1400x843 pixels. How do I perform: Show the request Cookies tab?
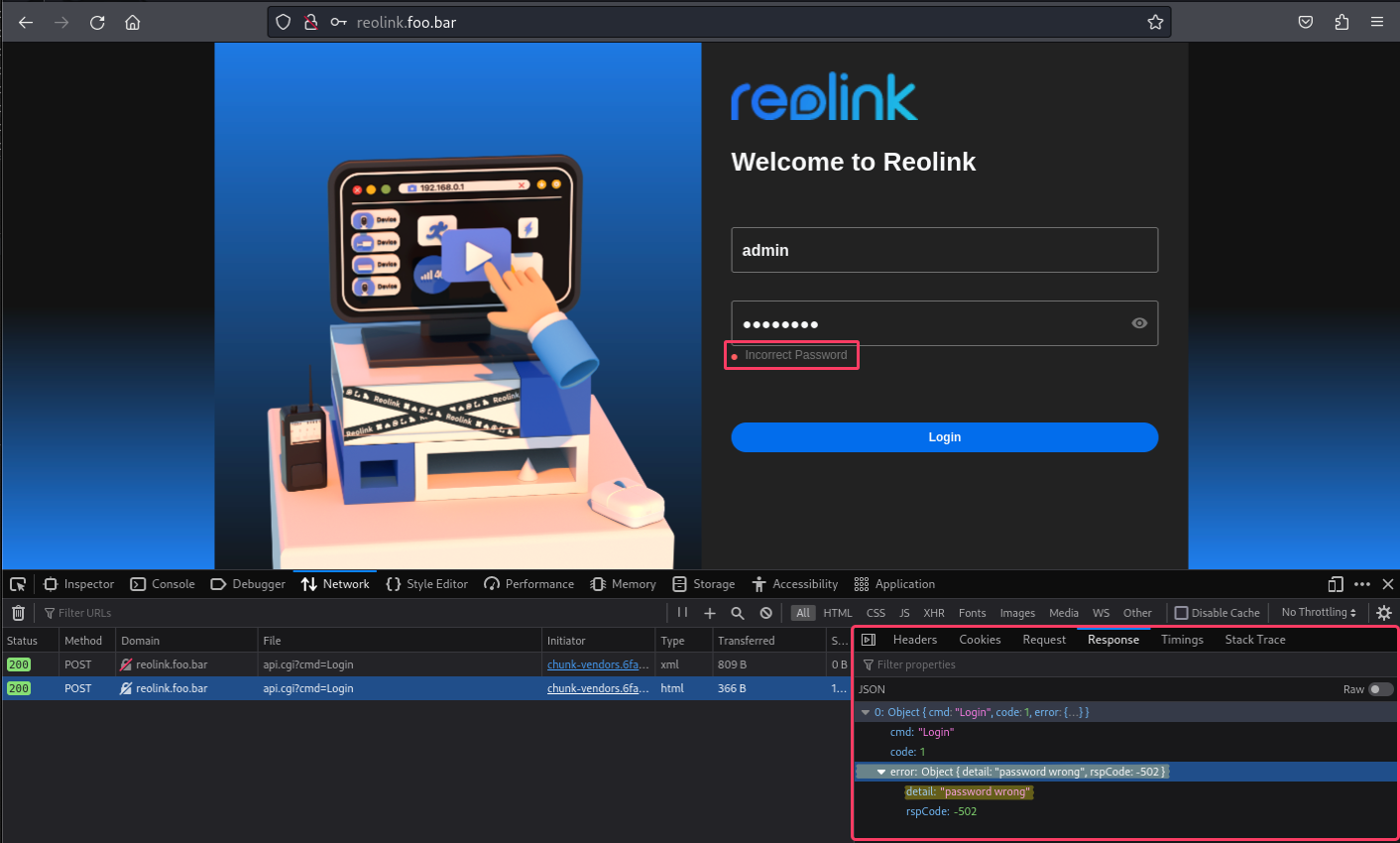click(980, 640)
